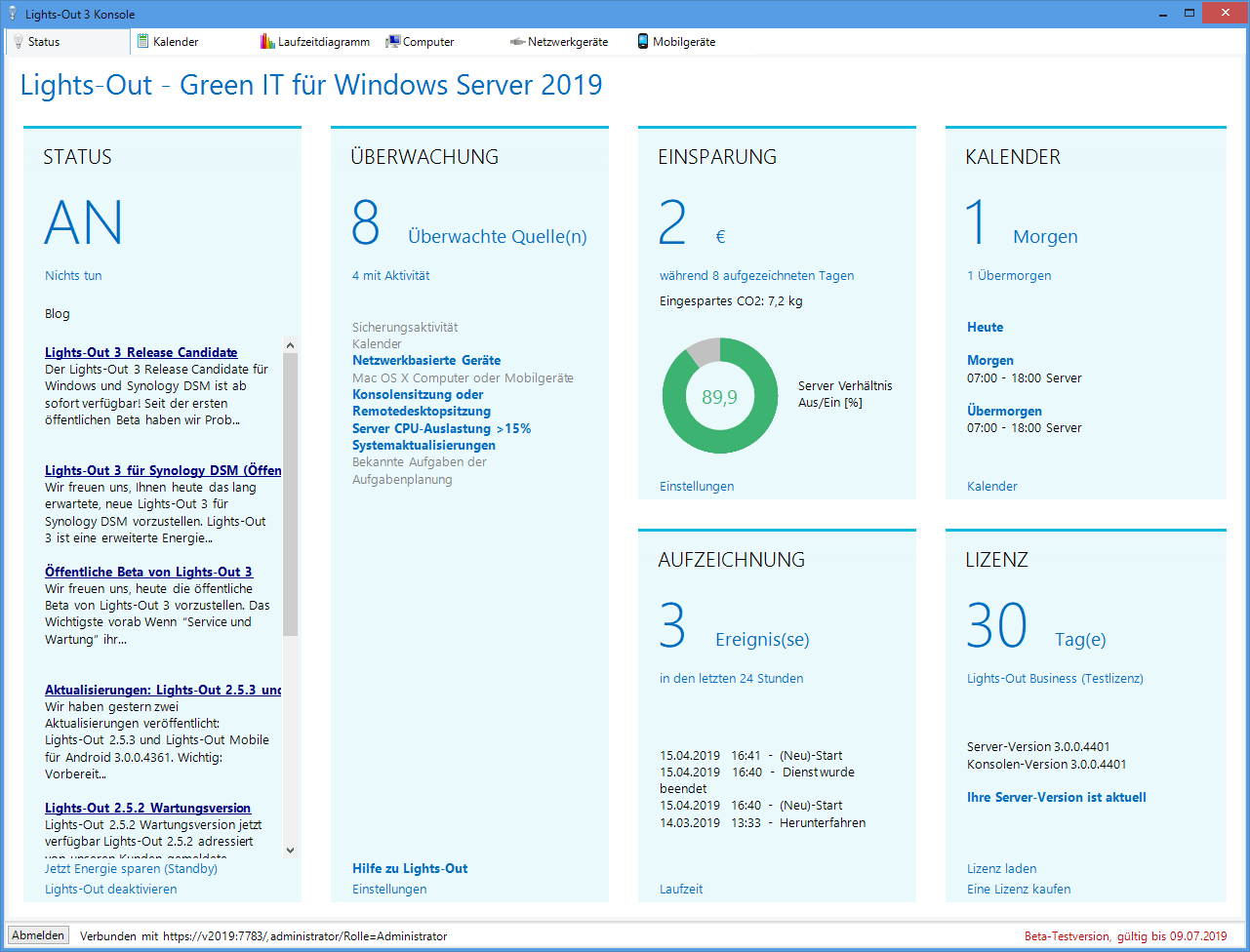Click the Computer tab monitor icon

pyautogui.click(x=392, y=42)
